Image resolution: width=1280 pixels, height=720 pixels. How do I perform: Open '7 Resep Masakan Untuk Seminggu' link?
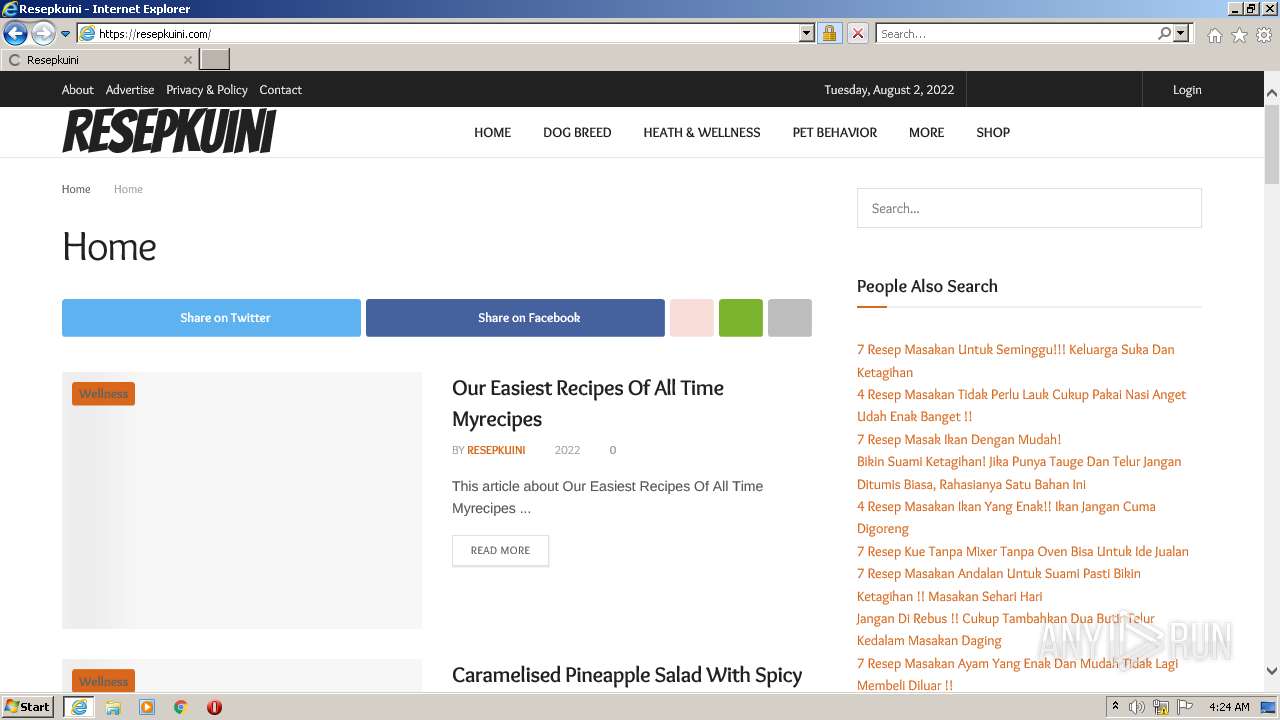(x=1015, y=361)
